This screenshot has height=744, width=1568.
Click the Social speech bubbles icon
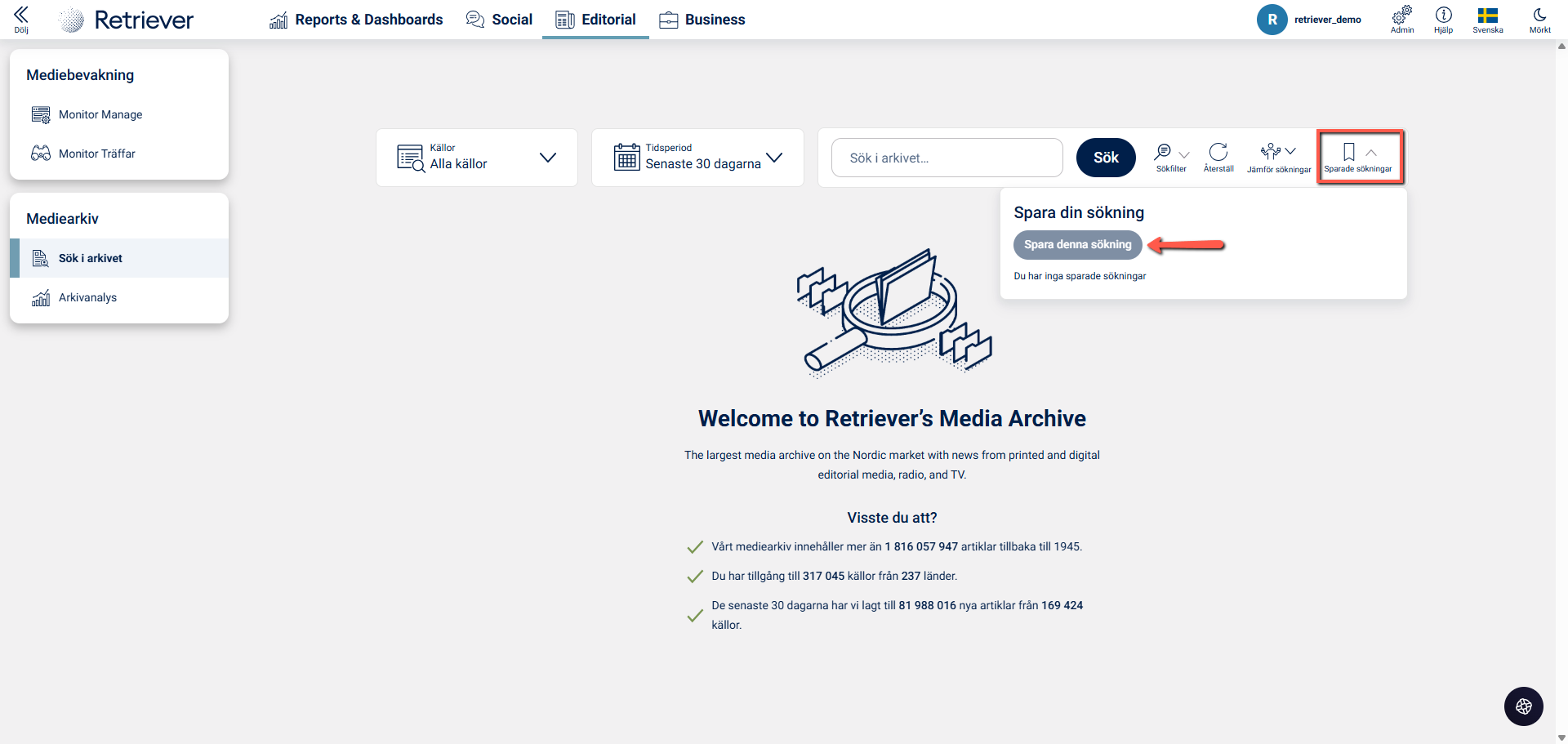[475, 20]
